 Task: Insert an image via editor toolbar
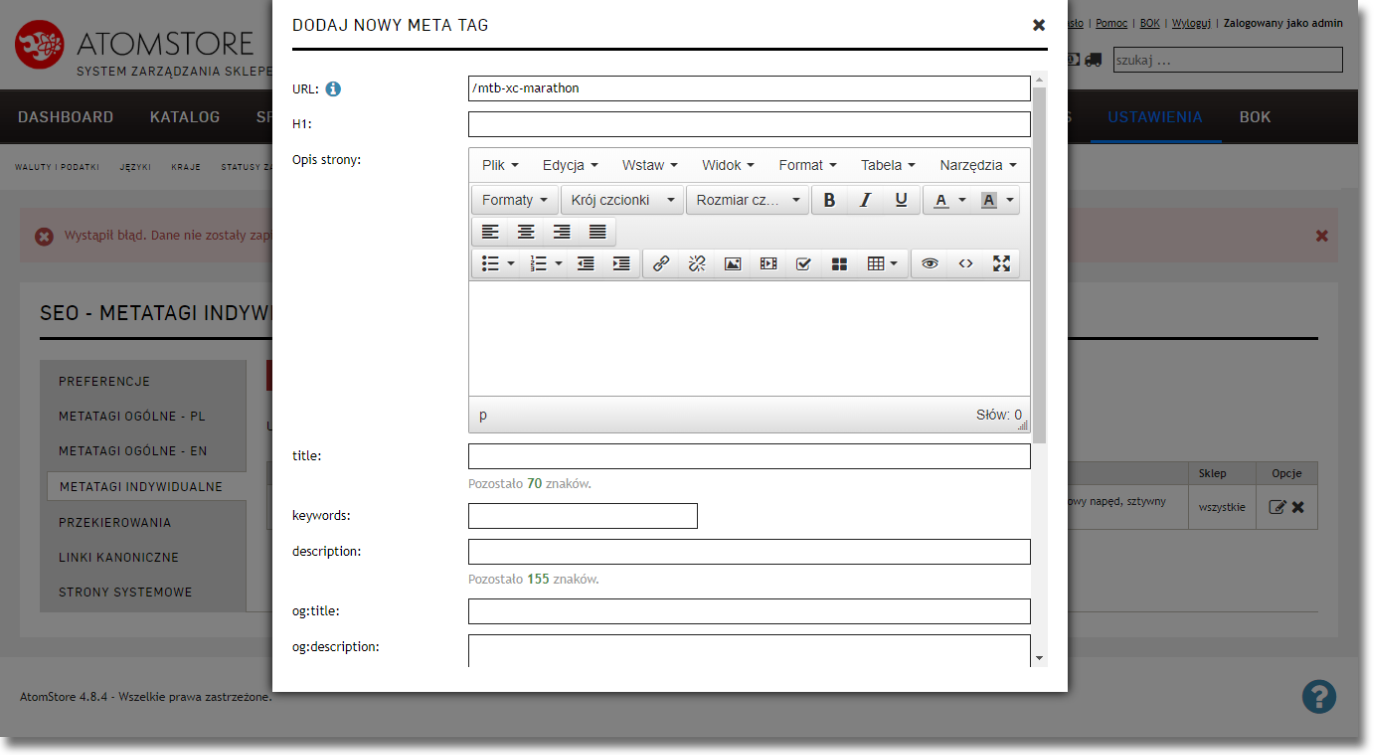(x=733, y=264)
